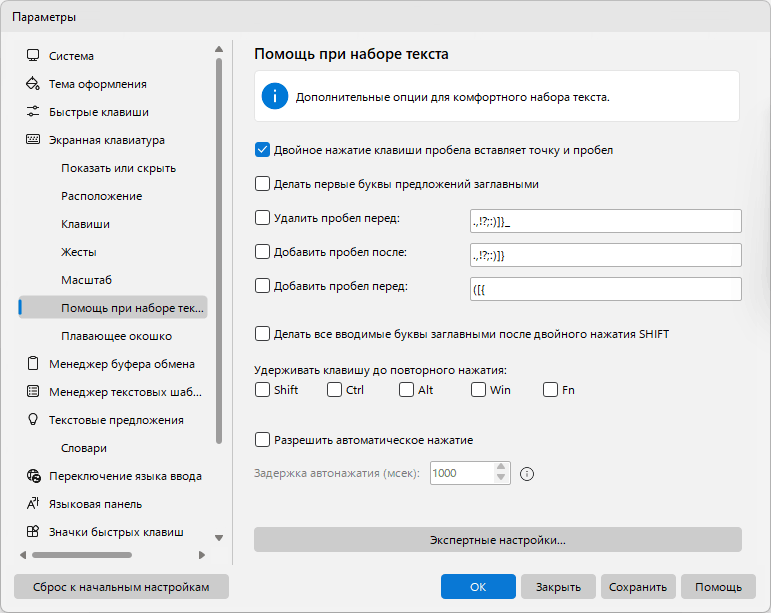Click the Закрыть button
The image size is (771, 613).
[558, 586]
